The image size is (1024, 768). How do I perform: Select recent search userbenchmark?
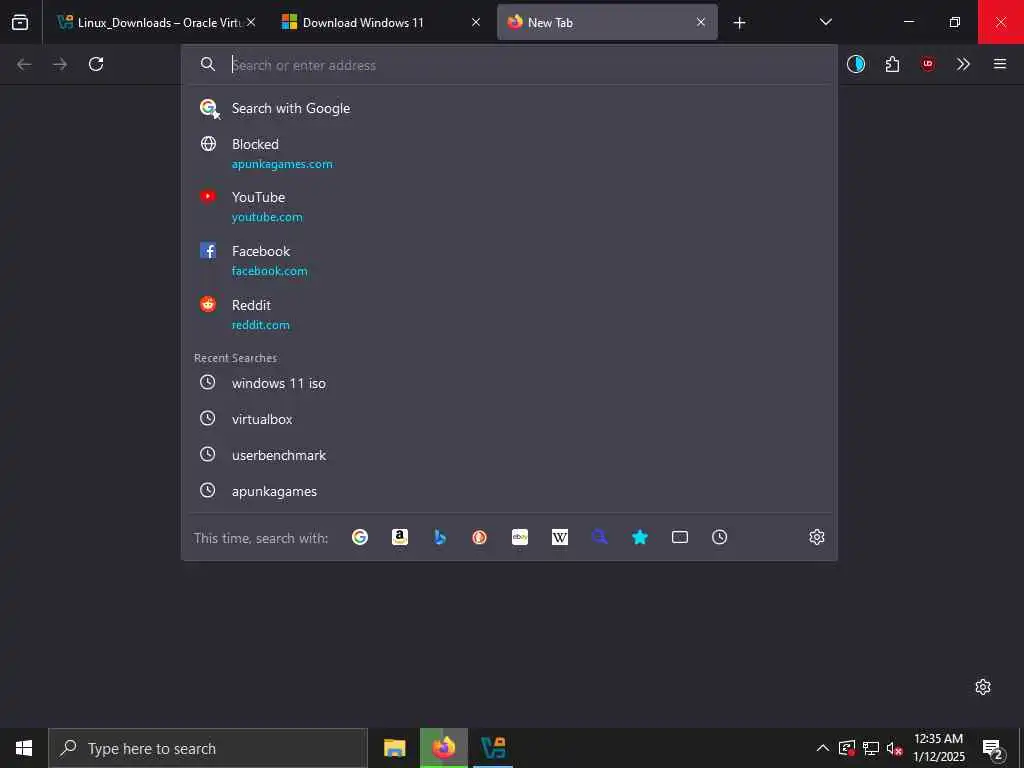[x=509, y=455]
